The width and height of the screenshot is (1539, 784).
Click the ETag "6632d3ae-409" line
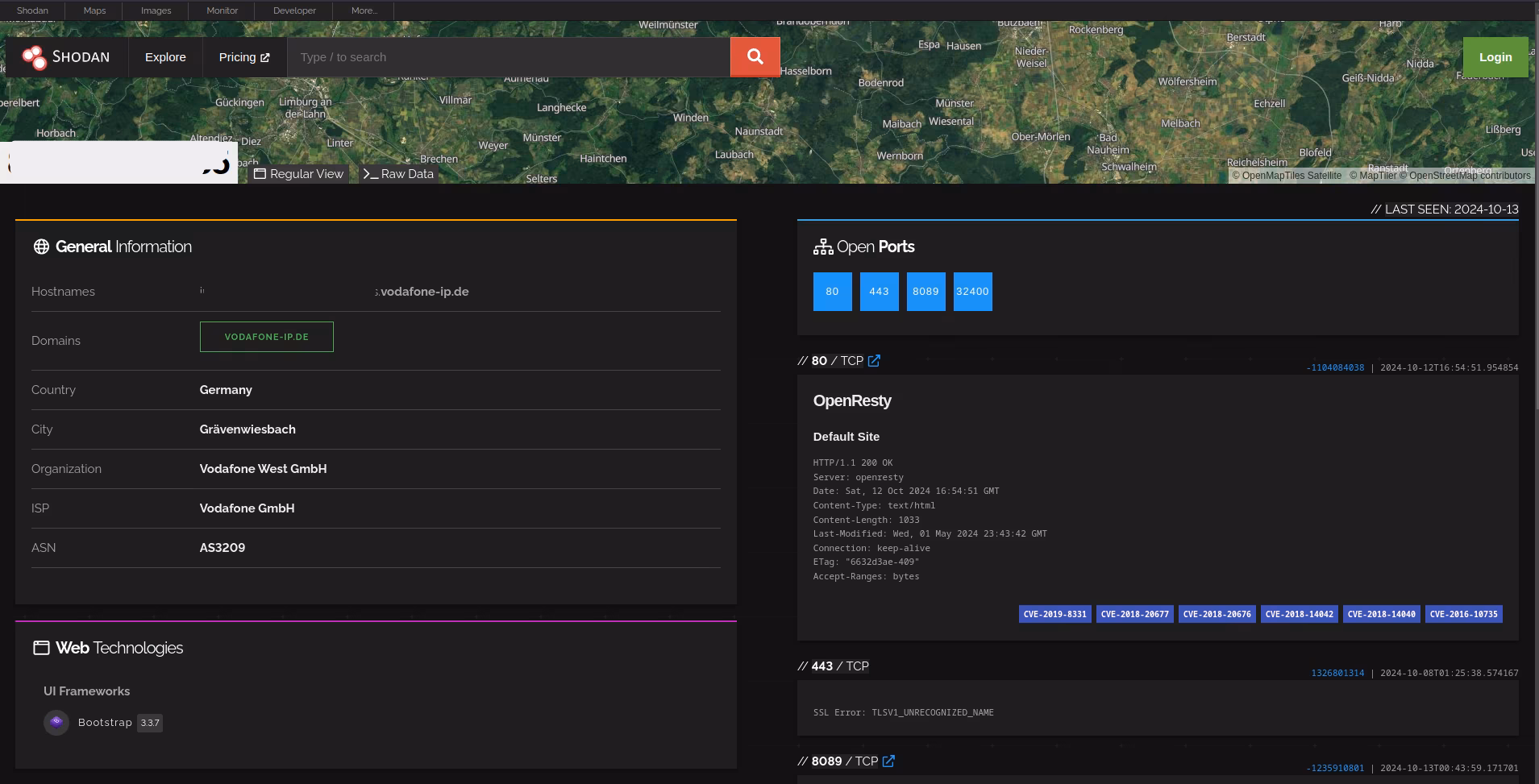(x=866, y=562)
